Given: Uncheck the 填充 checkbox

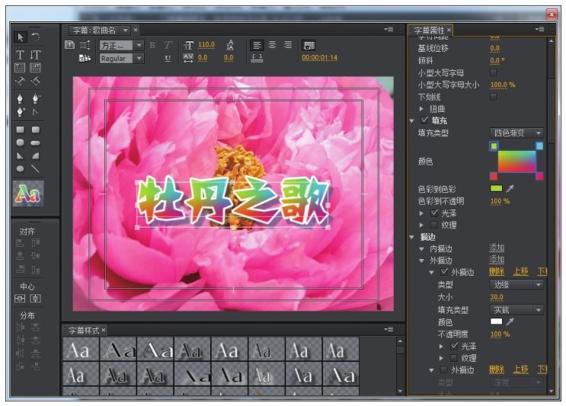Looking at the screenshot, I should [x=424, y=120].
